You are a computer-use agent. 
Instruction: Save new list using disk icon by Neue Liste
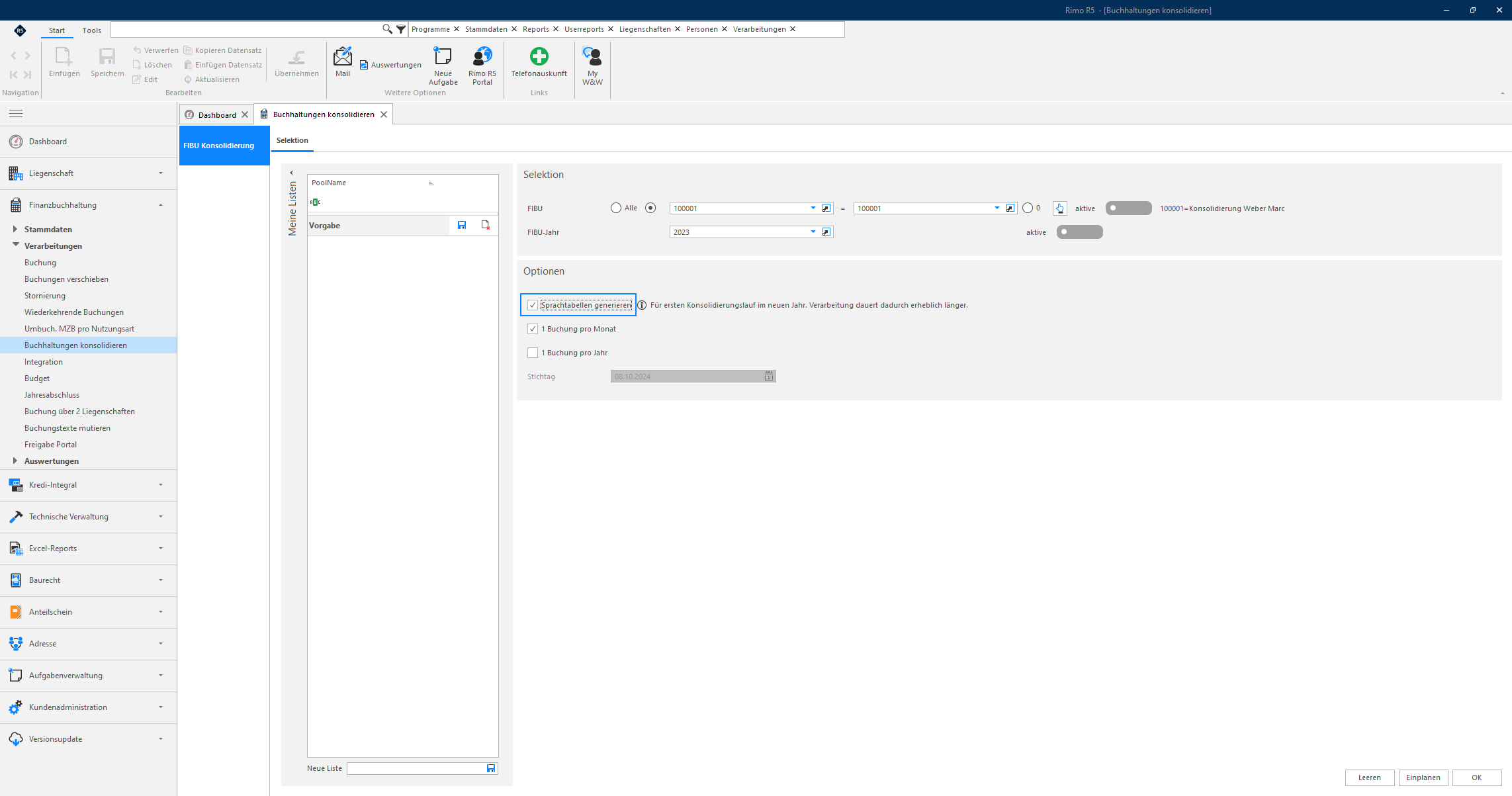click(x=491, y=768)
